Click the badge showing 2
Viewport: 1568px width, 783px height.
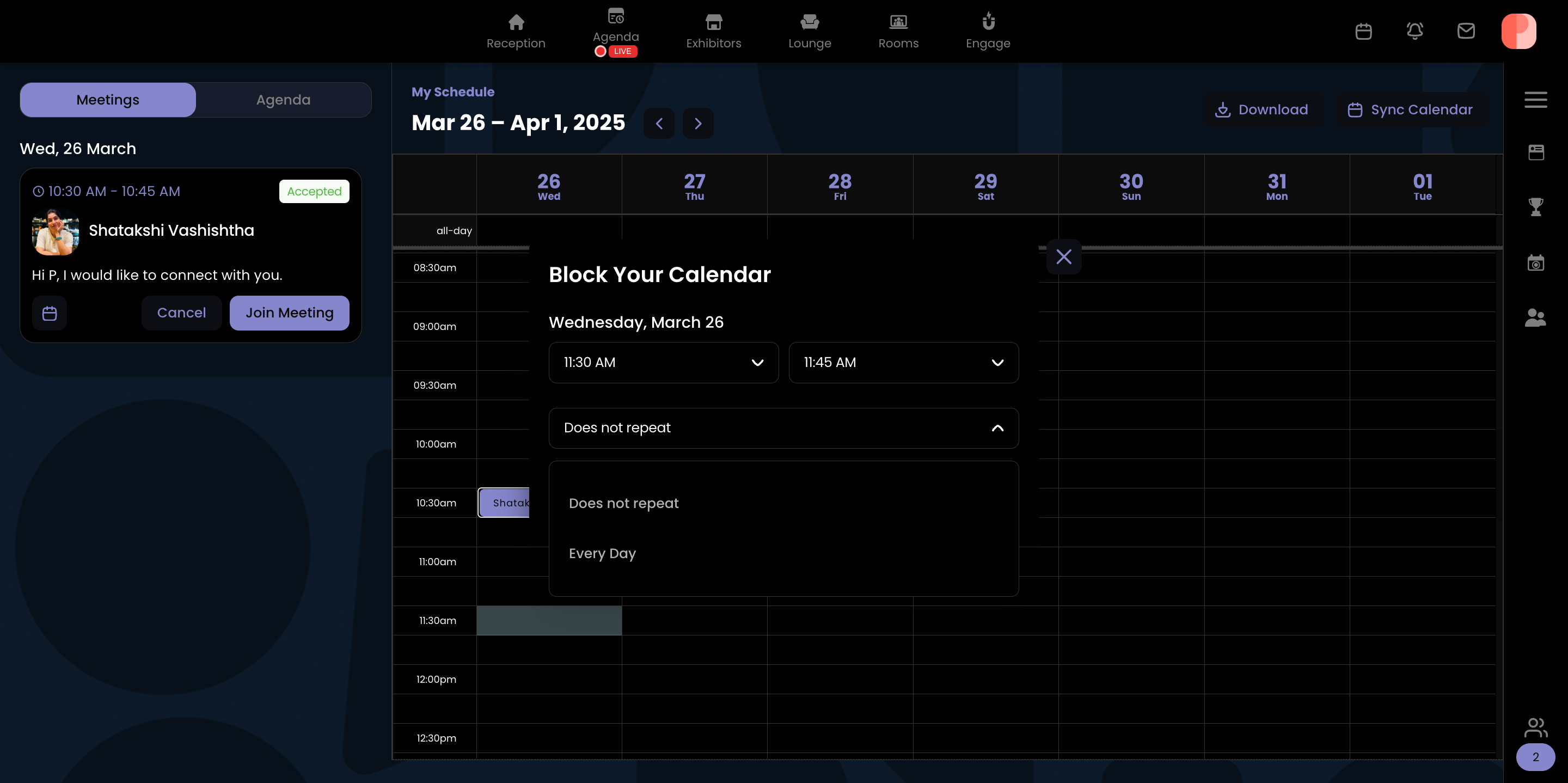[x=1535, y=757]
